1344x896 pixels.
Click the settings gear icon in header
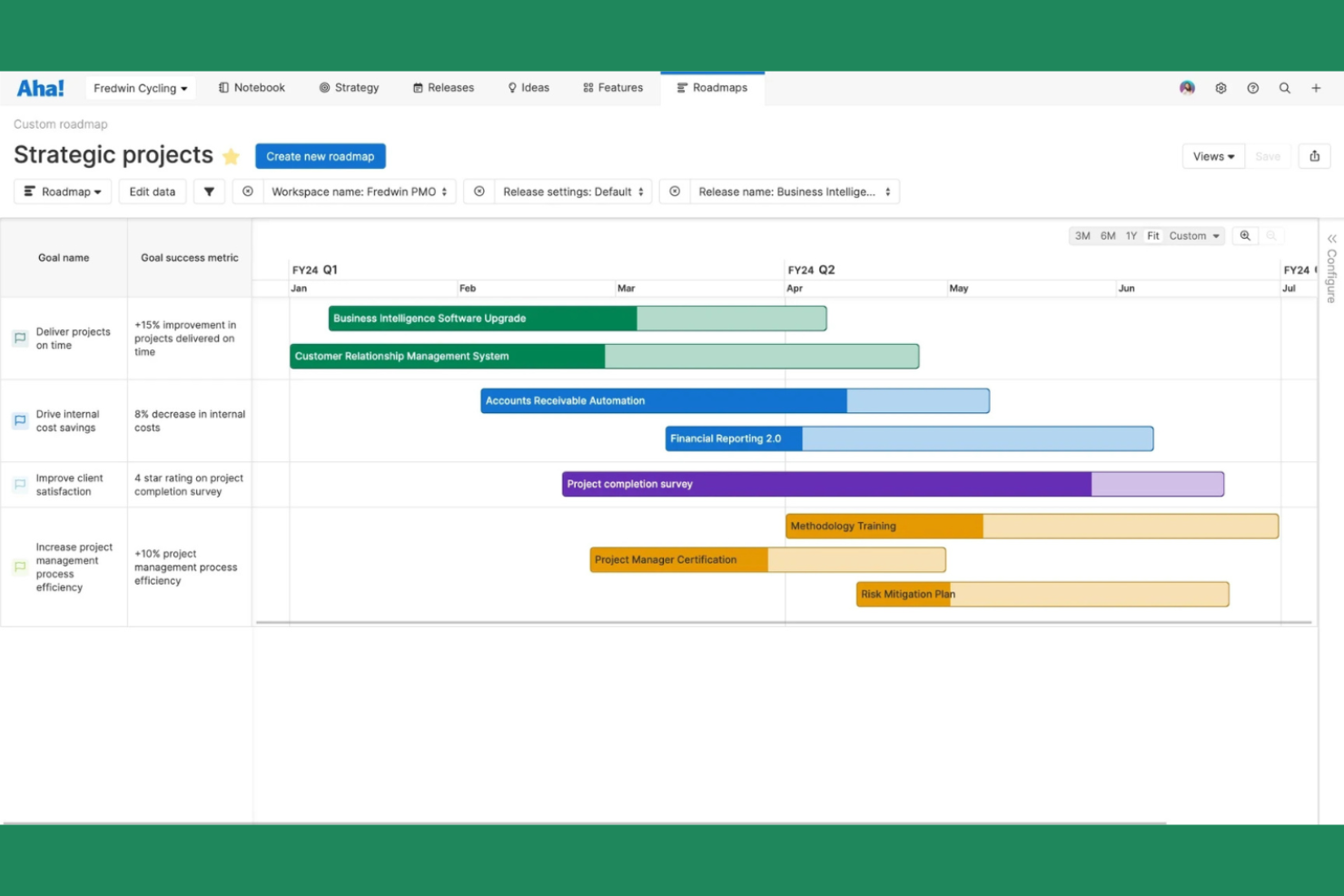click(x=1220, y=88)
